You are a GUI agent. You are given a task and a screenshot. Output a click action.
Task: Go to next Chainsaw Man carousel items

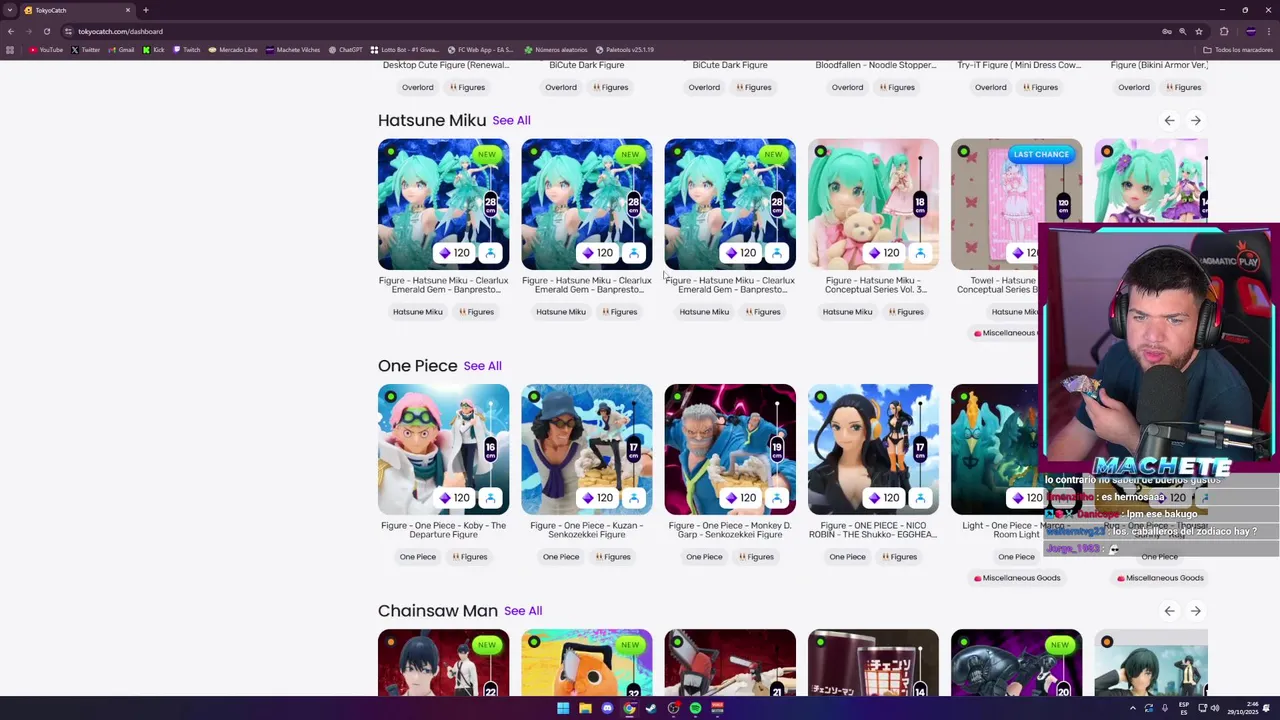(x=1195, y=611)
